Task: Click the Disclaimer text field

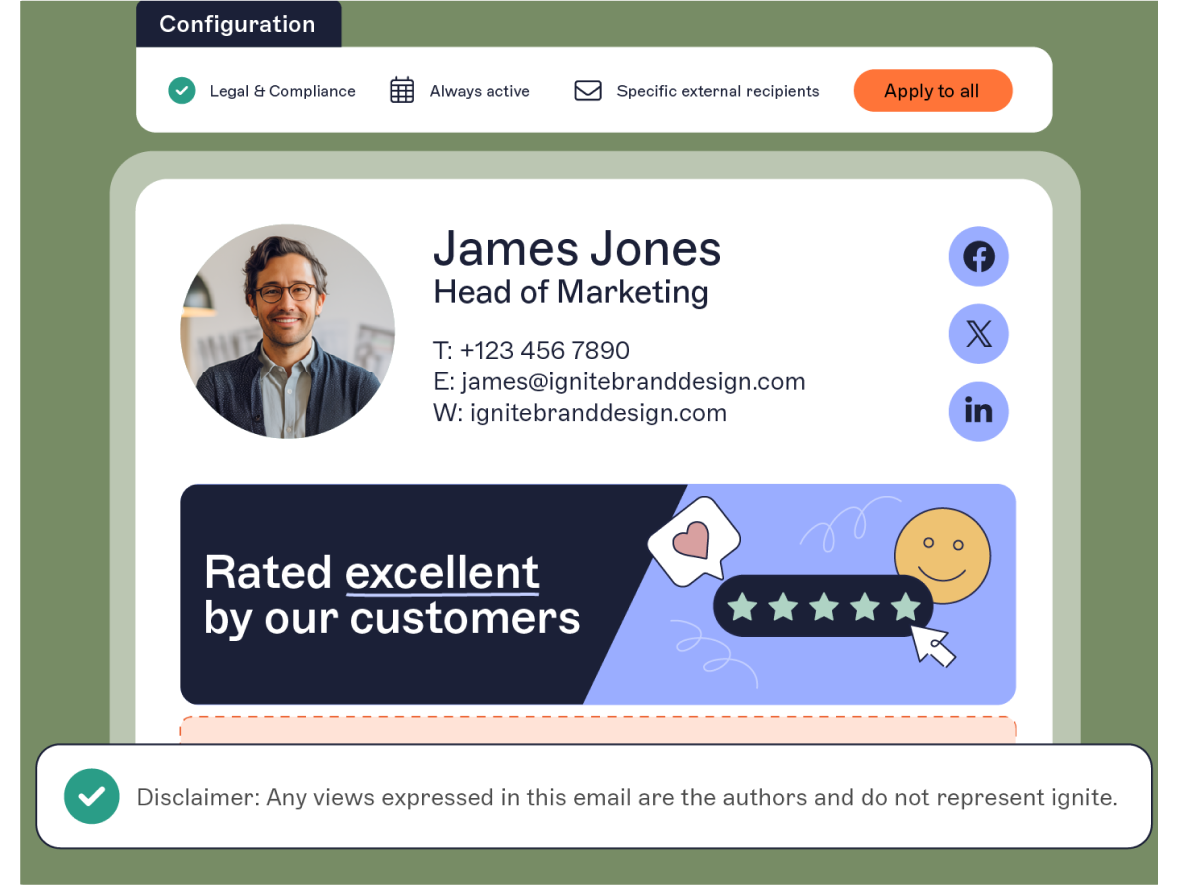Action: point(594,796)
